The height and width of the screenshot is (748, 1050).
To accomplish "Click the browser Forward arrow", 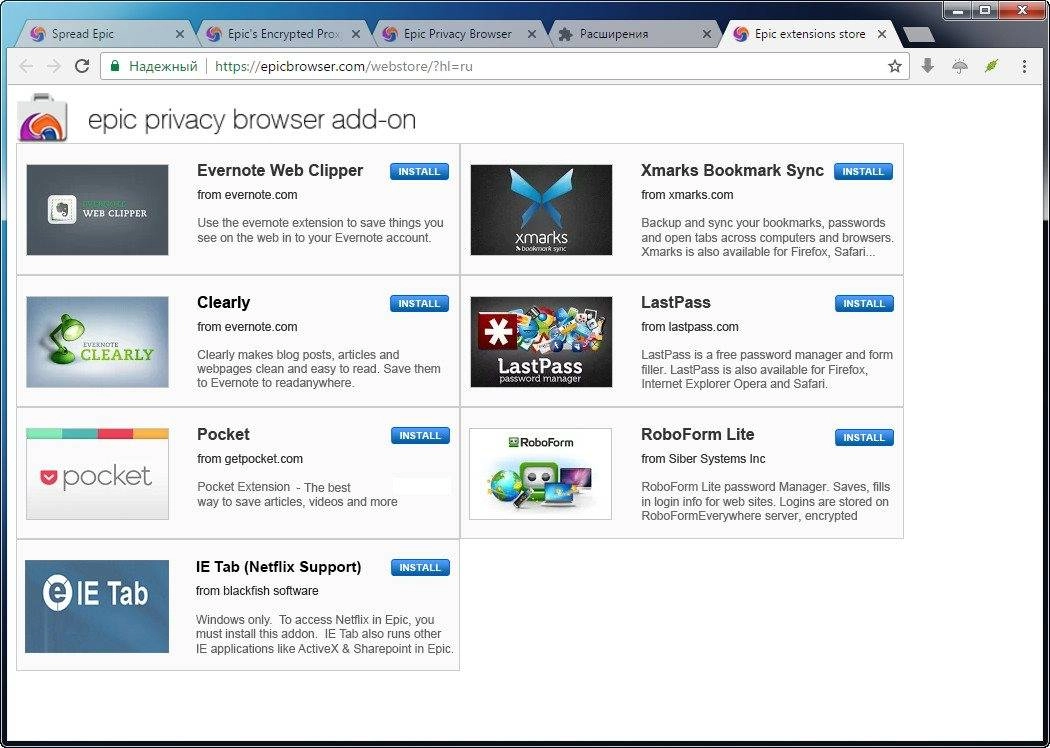I will point(54,66).
